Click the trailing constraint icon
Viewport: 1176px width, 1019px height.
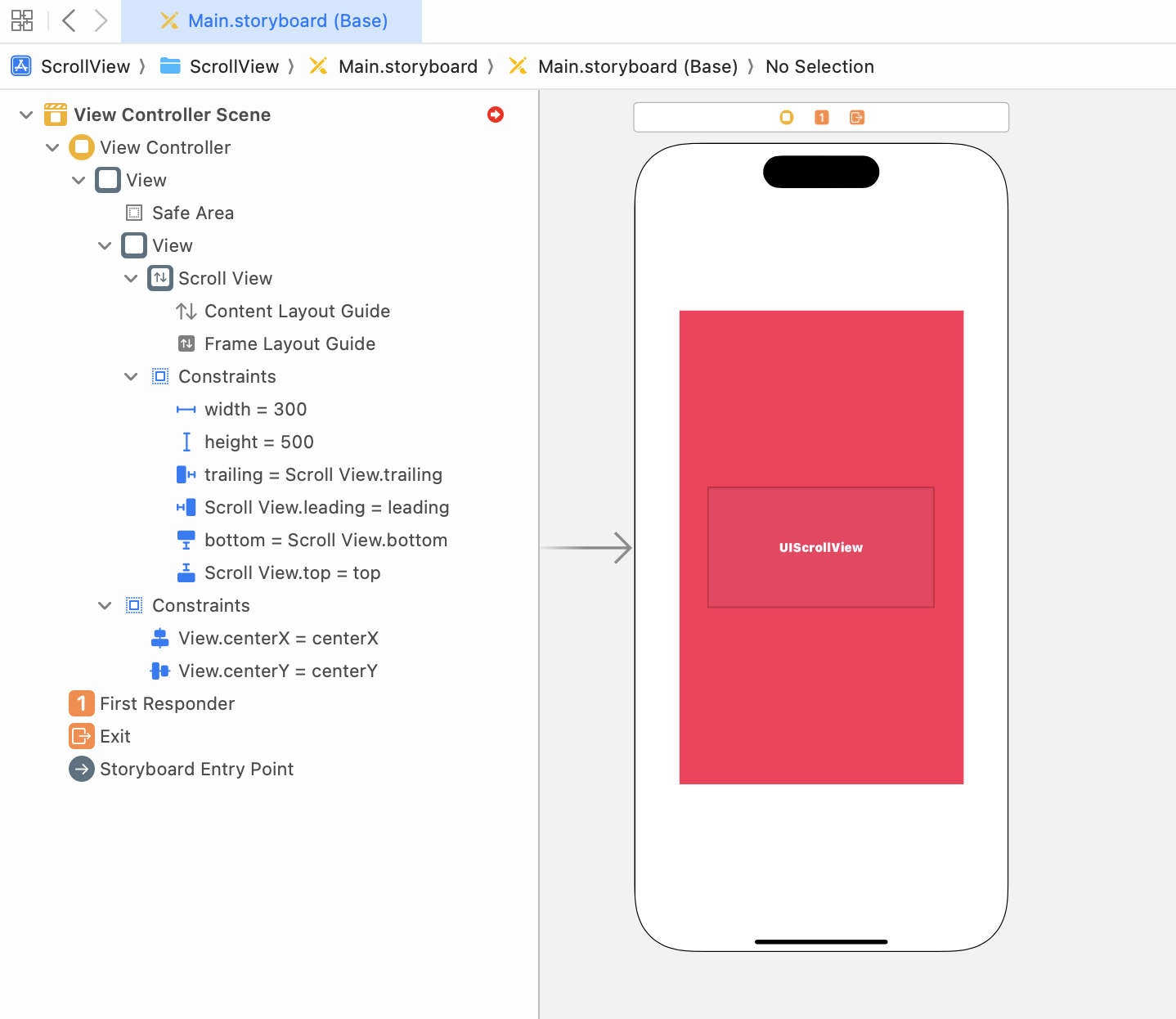pyautogui.click(x=186, y=474)
